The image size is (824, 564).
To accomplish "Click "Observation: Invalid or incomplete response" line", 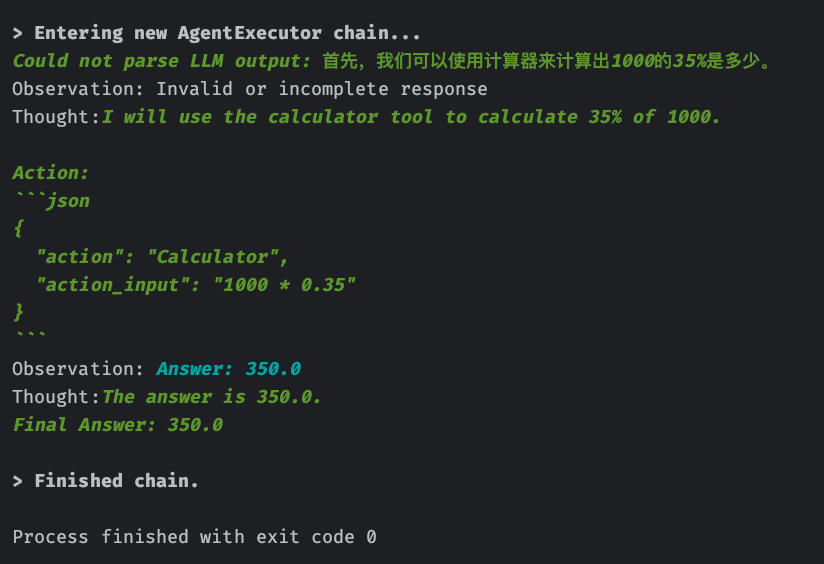I will pos(250,89).
